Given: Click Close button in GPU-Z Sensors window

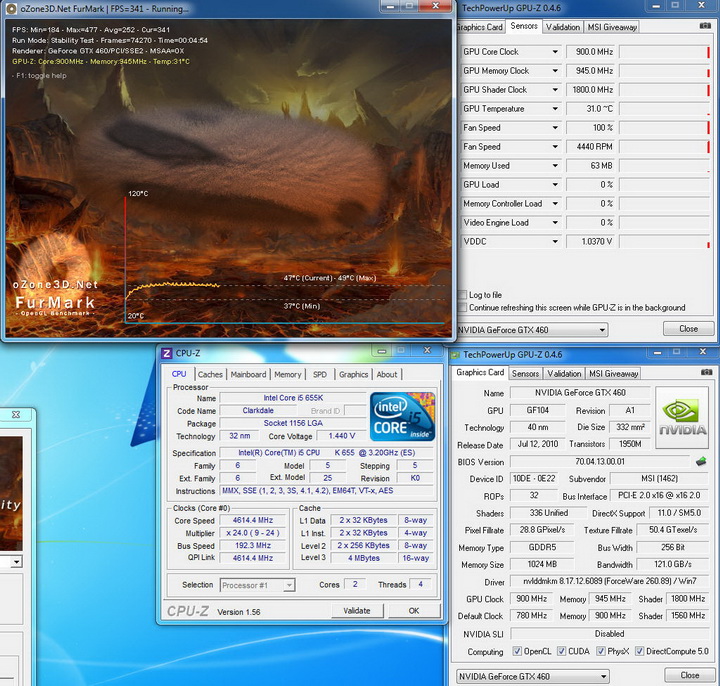Looking at the screenshot, I should [688, 329].
